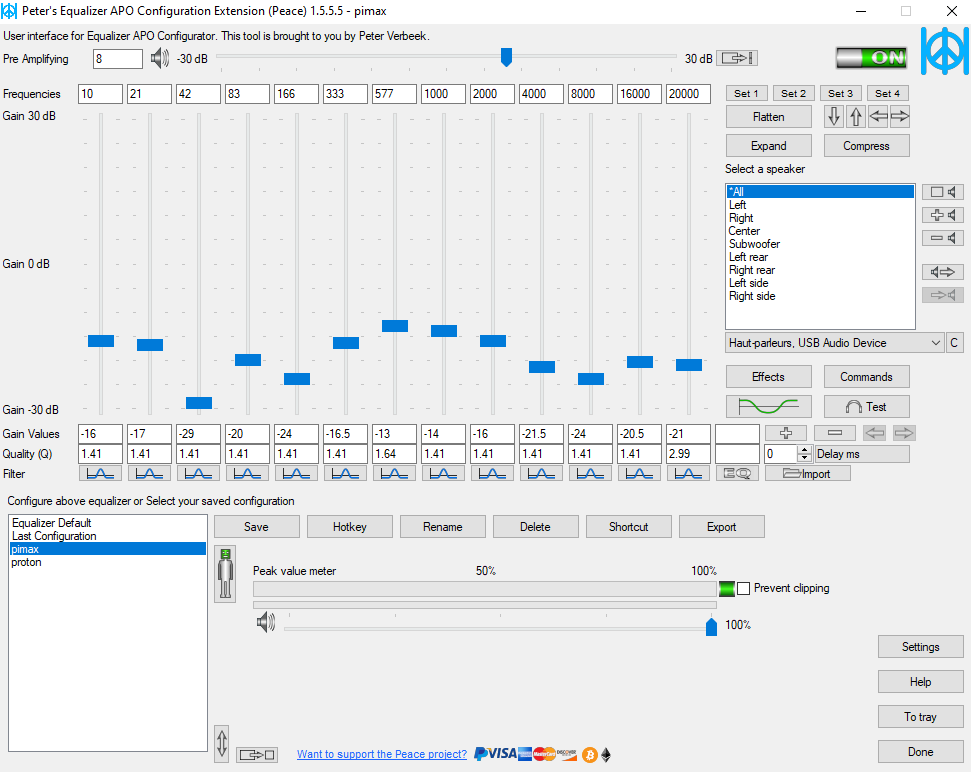Click the Compress button
This screenshot has height=772, width=971.
pos(866,146)
